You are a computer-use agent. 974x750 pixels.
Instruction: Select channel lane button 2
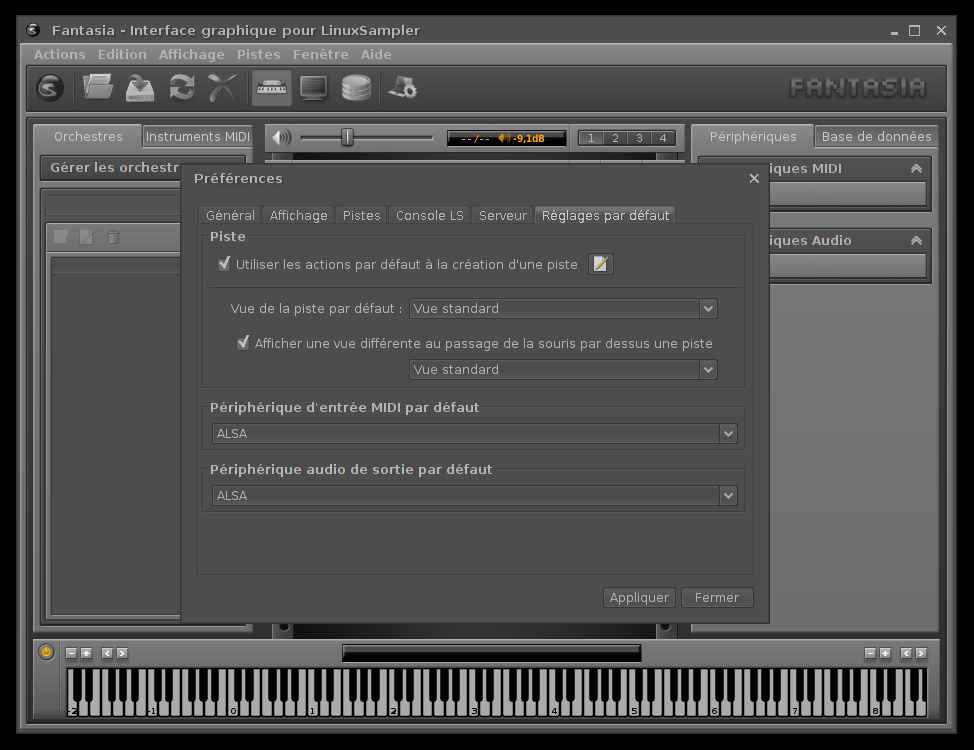[x=615, y=138]
